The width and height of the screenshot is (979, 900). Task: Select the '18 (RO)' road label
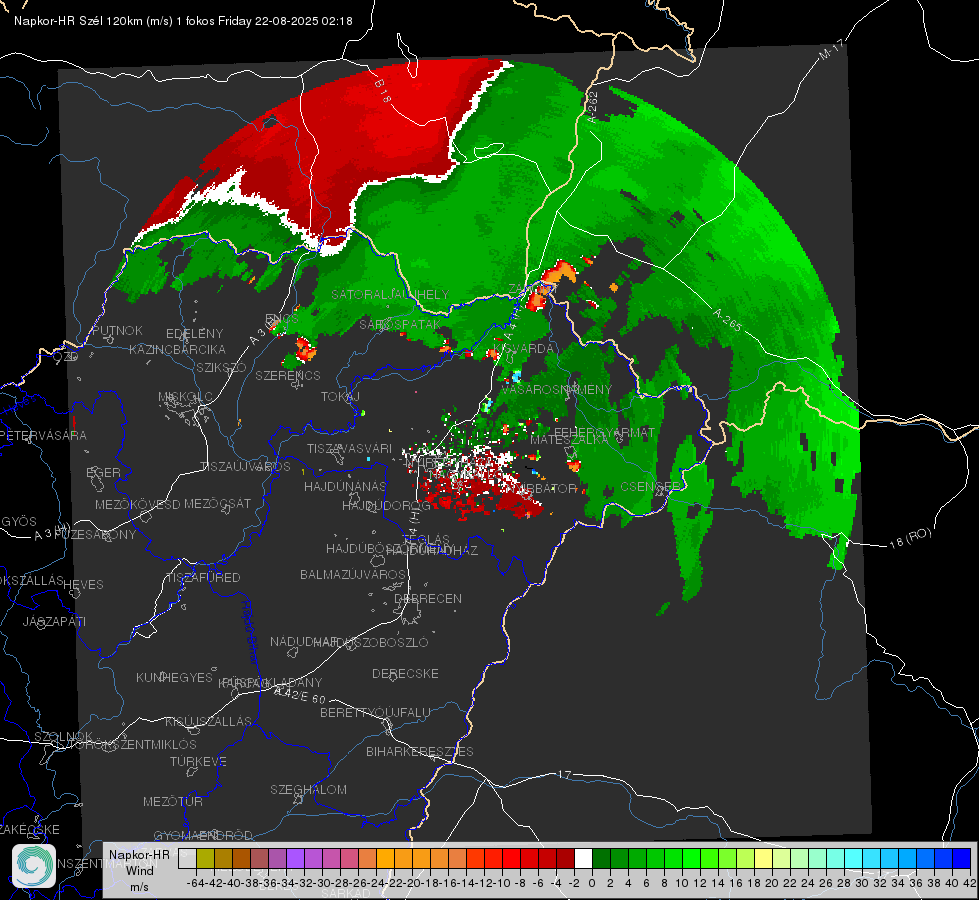(x=910, y=538)
